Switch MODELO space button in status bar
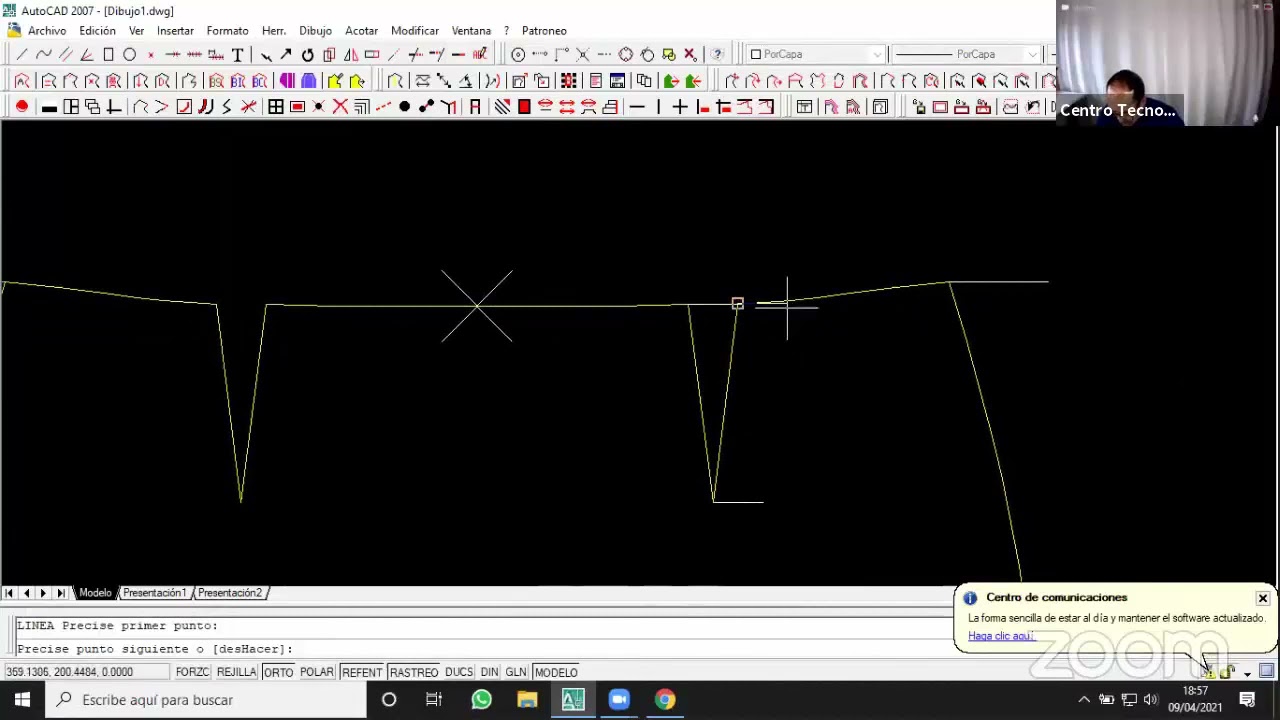 pos(556,672)
